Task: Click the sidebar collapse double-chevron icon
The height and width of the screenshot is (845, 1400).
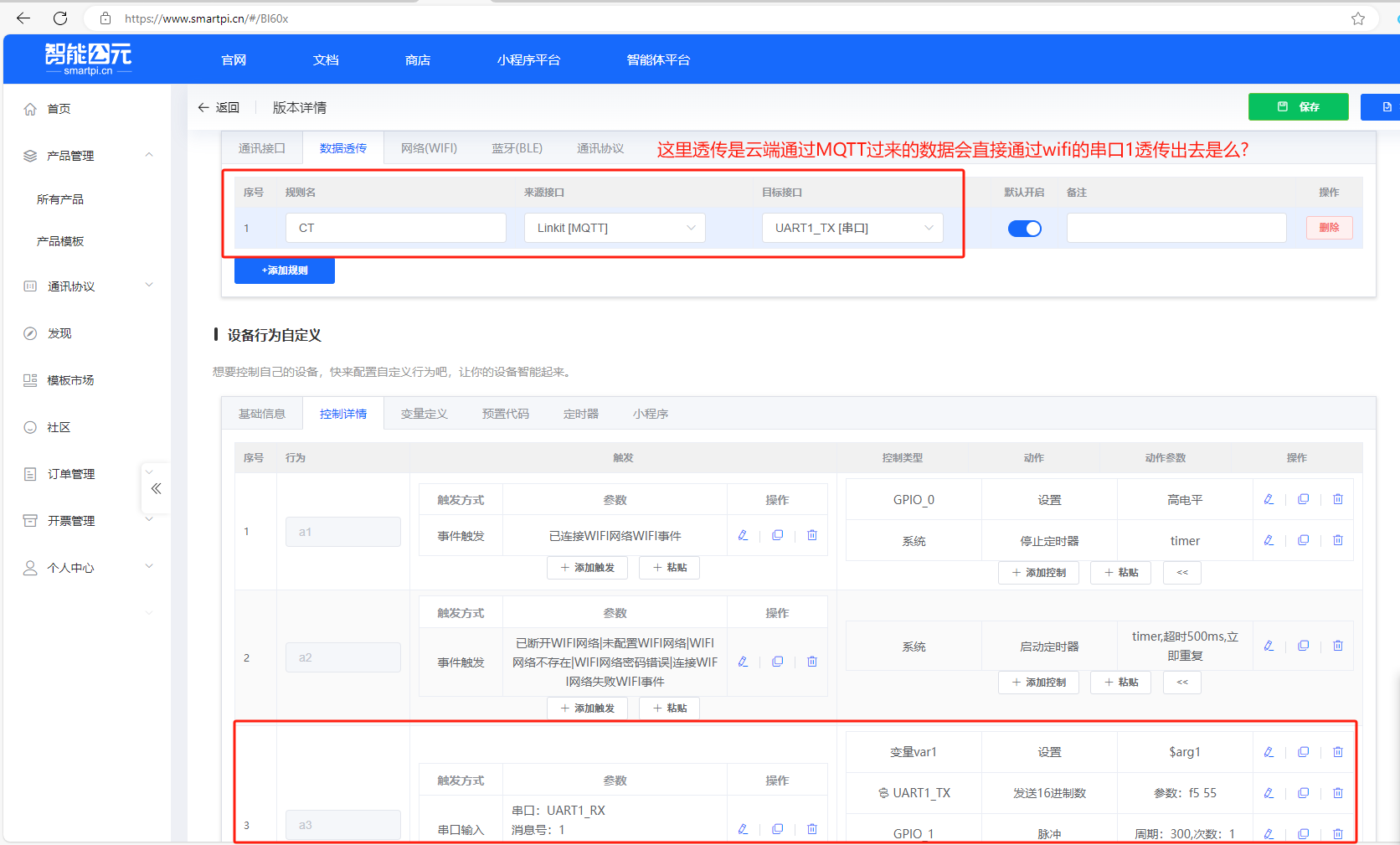Action: [156, 488]
